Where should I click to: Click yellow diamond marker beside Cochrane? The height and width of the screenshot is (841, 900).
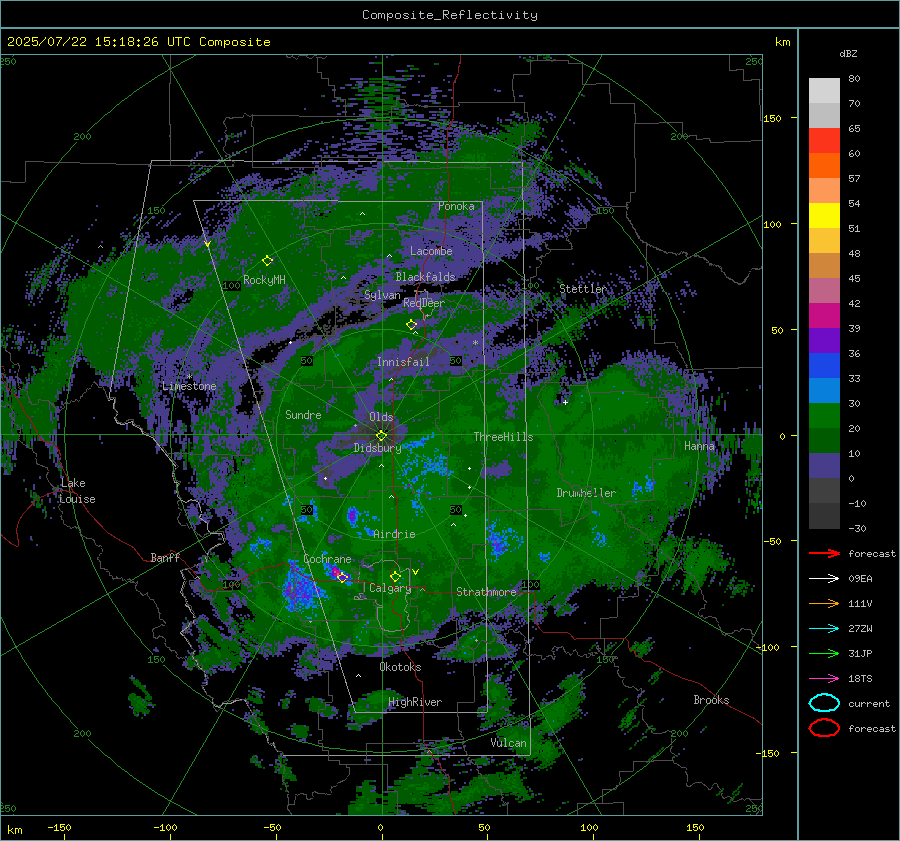point(342,577)
